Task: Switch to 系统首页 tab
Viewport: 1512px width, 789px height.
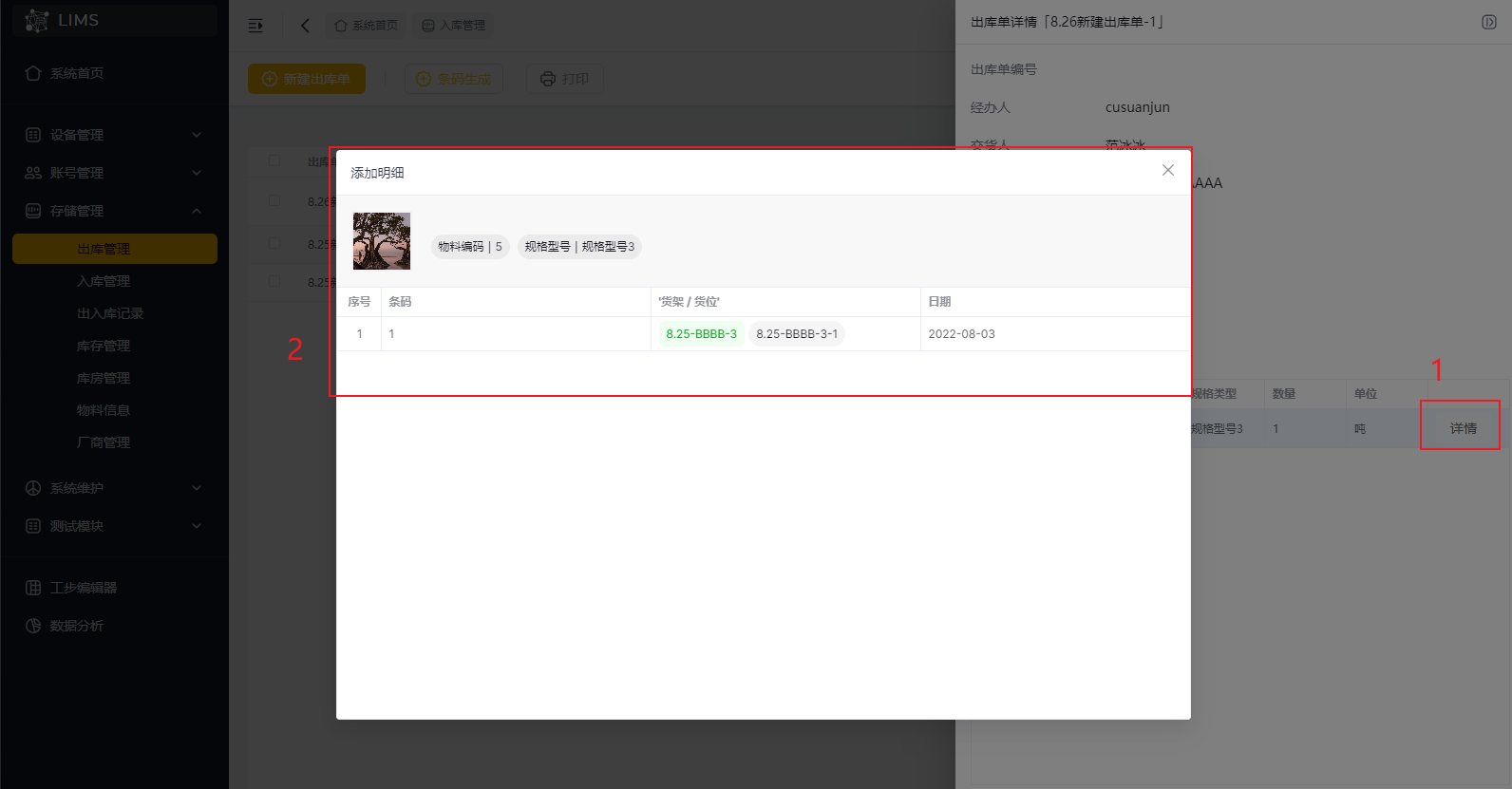Action: click(367, 26)
